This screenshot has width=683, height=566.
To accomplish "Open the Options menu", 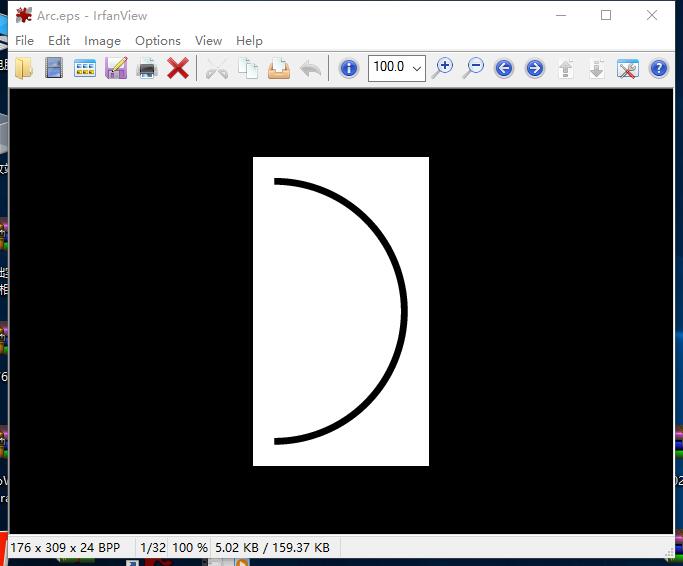I will [x=158, y=41].
